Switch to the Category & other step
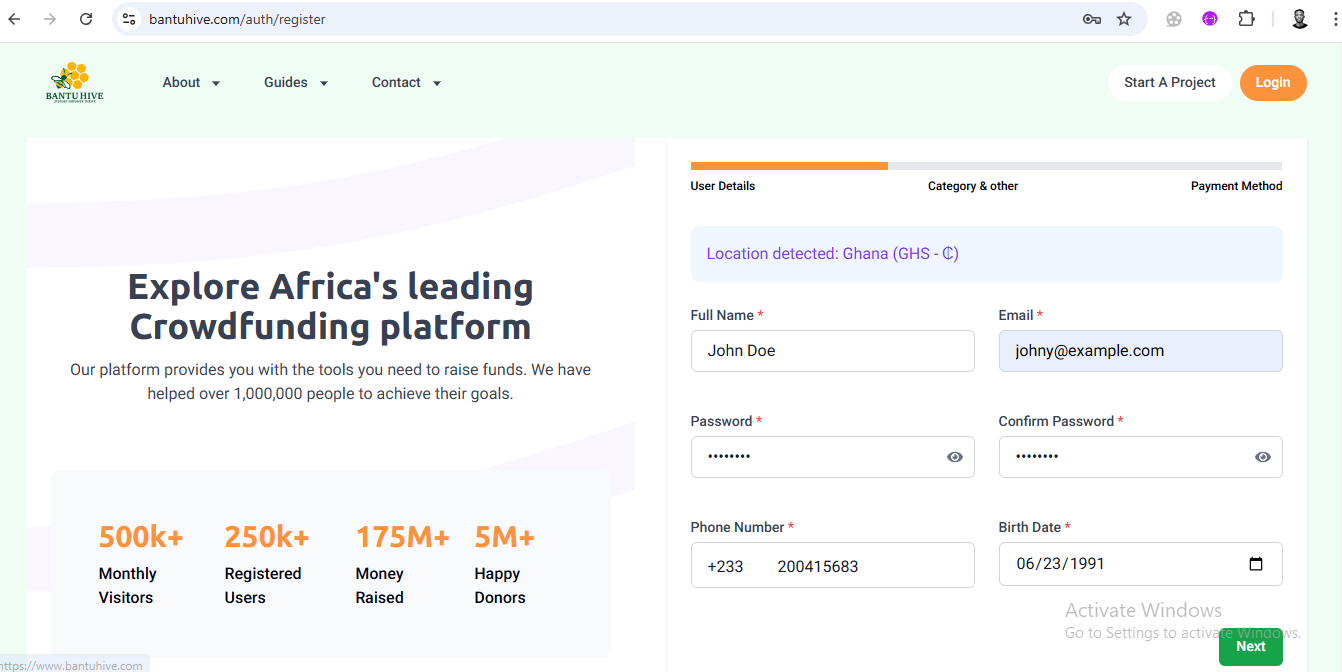Screen dimensions: 1342x672 (x=972, y=185)
